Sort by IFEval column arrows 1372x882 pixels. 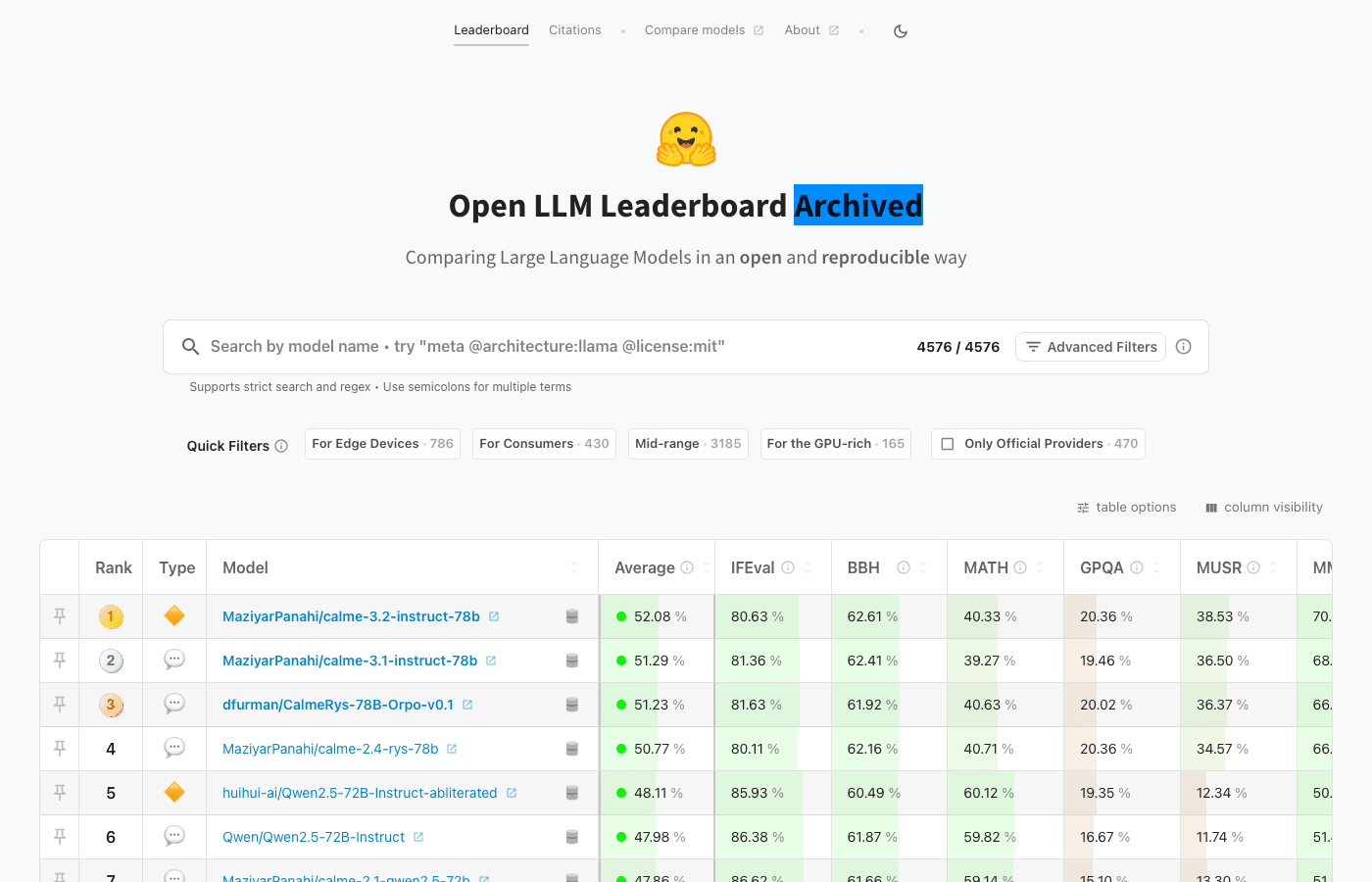(x=808, y=567)
